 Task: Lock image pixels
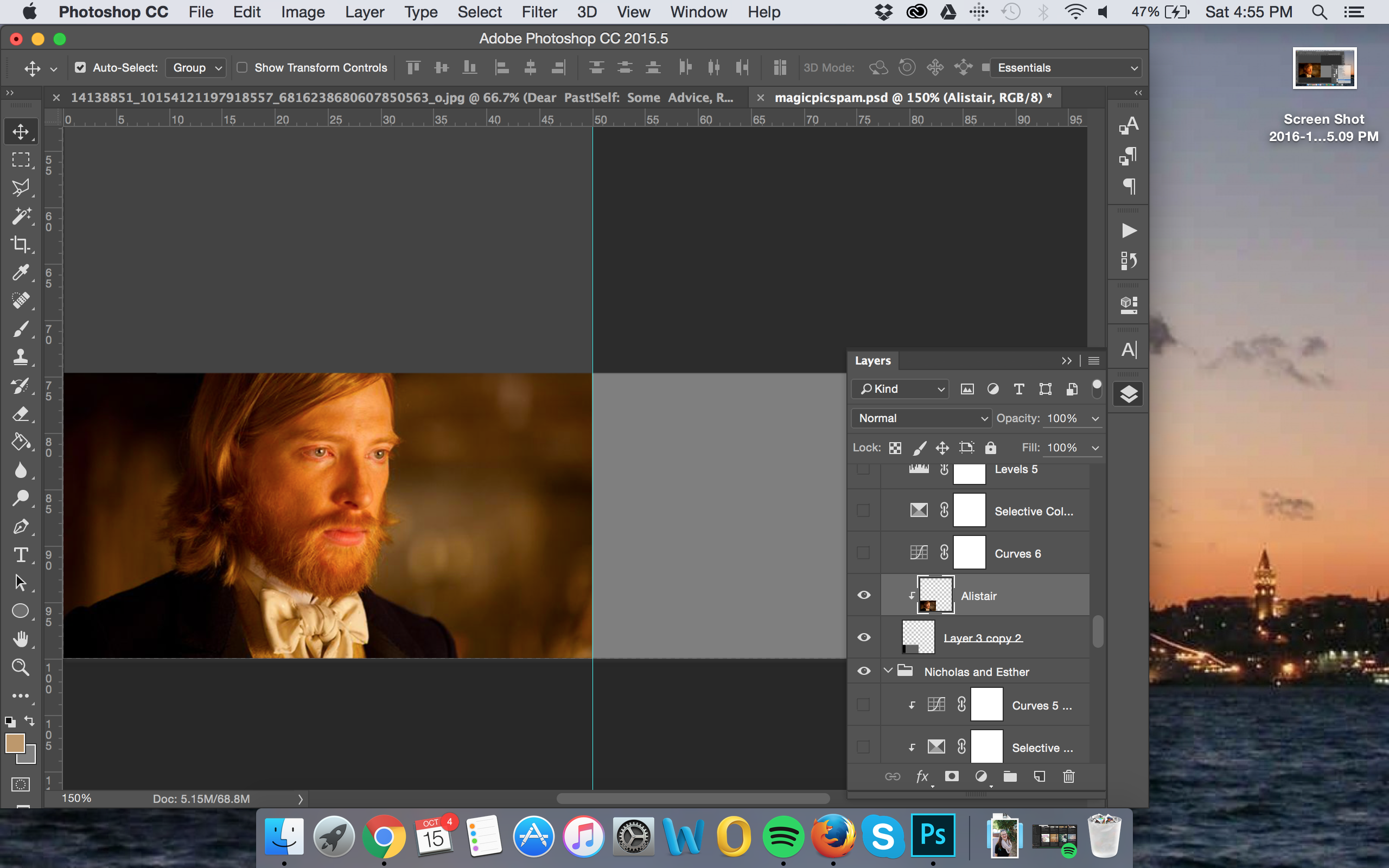pos(919,448)
